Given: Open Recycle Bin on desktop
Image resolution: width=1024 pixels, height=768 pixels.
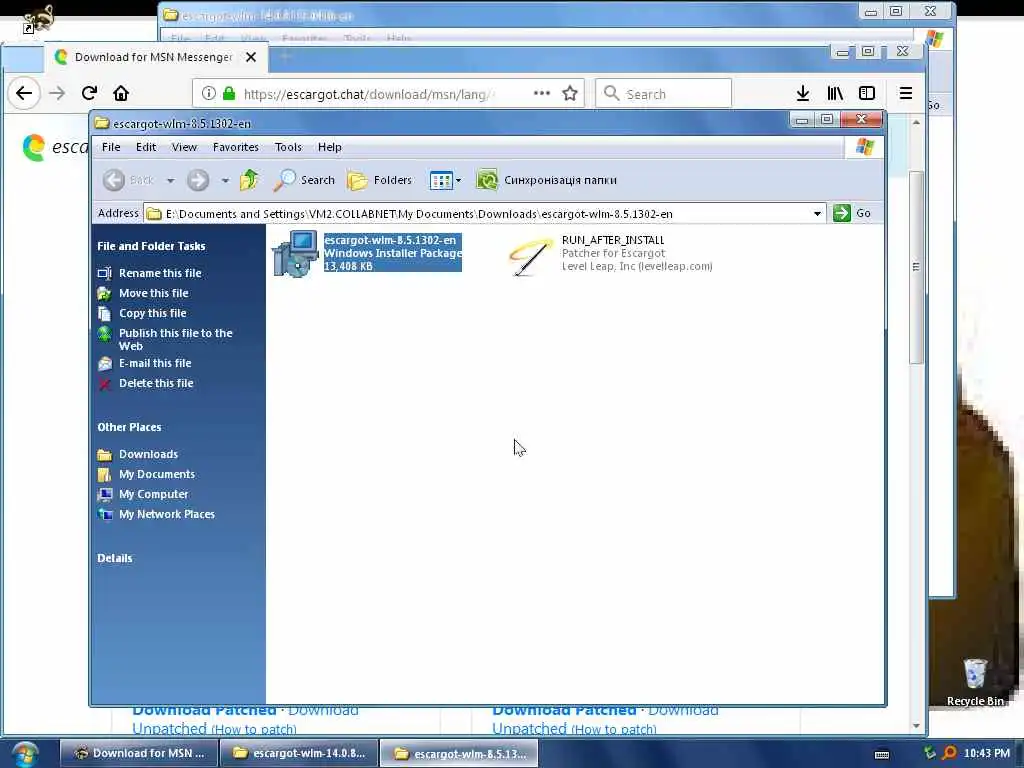Looking at the screenshot, I should (x=975, y=682).
